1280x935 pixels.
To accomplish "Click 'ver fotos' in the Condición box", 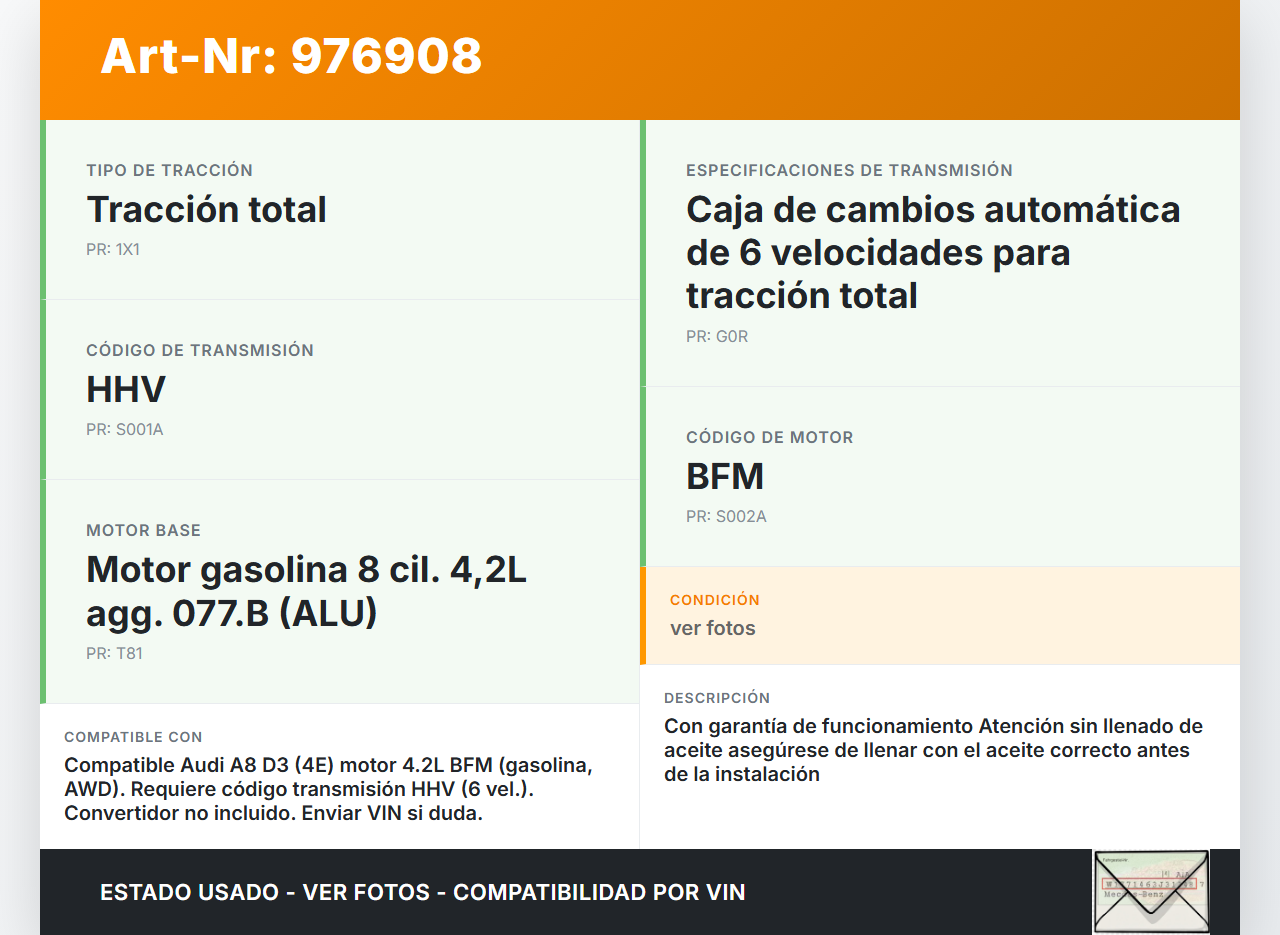I will tap(712, 628).
